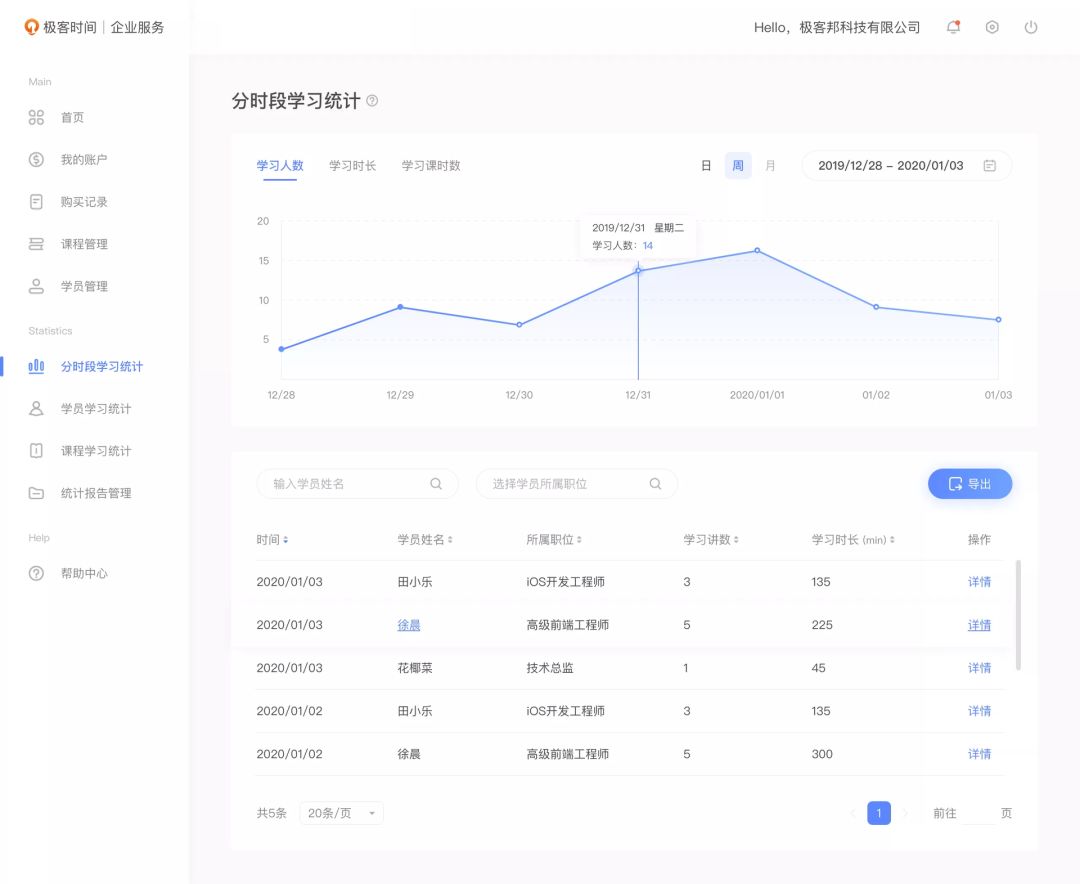
Task: Select the 学习课时数 tab
Action: [x=431, y=166]
